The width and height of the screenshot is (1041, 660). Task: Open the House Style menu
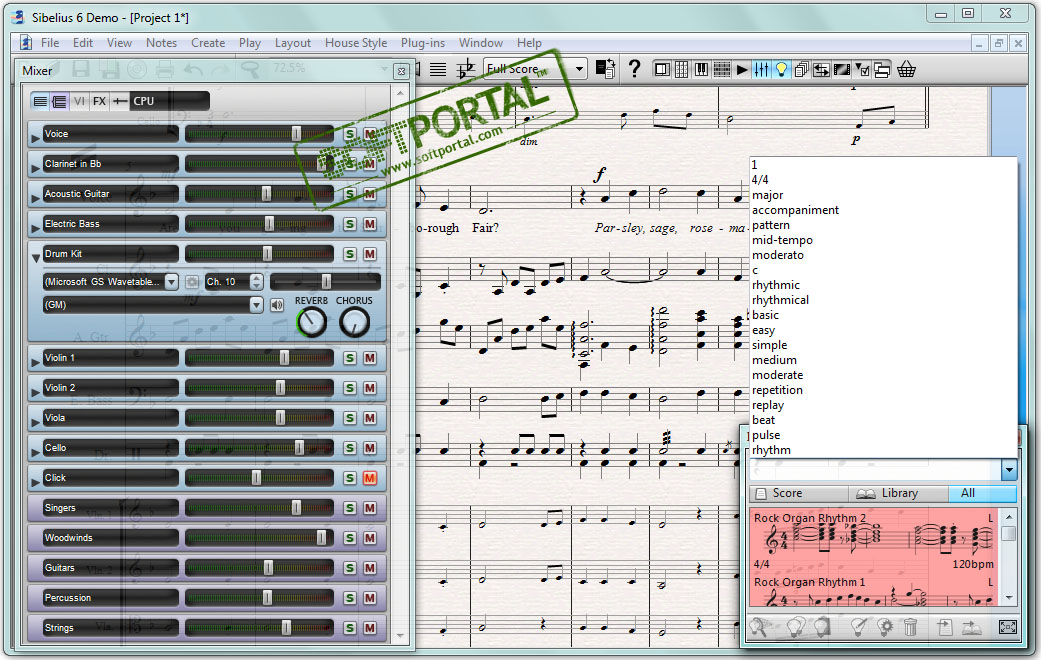[x=356, y=42]
